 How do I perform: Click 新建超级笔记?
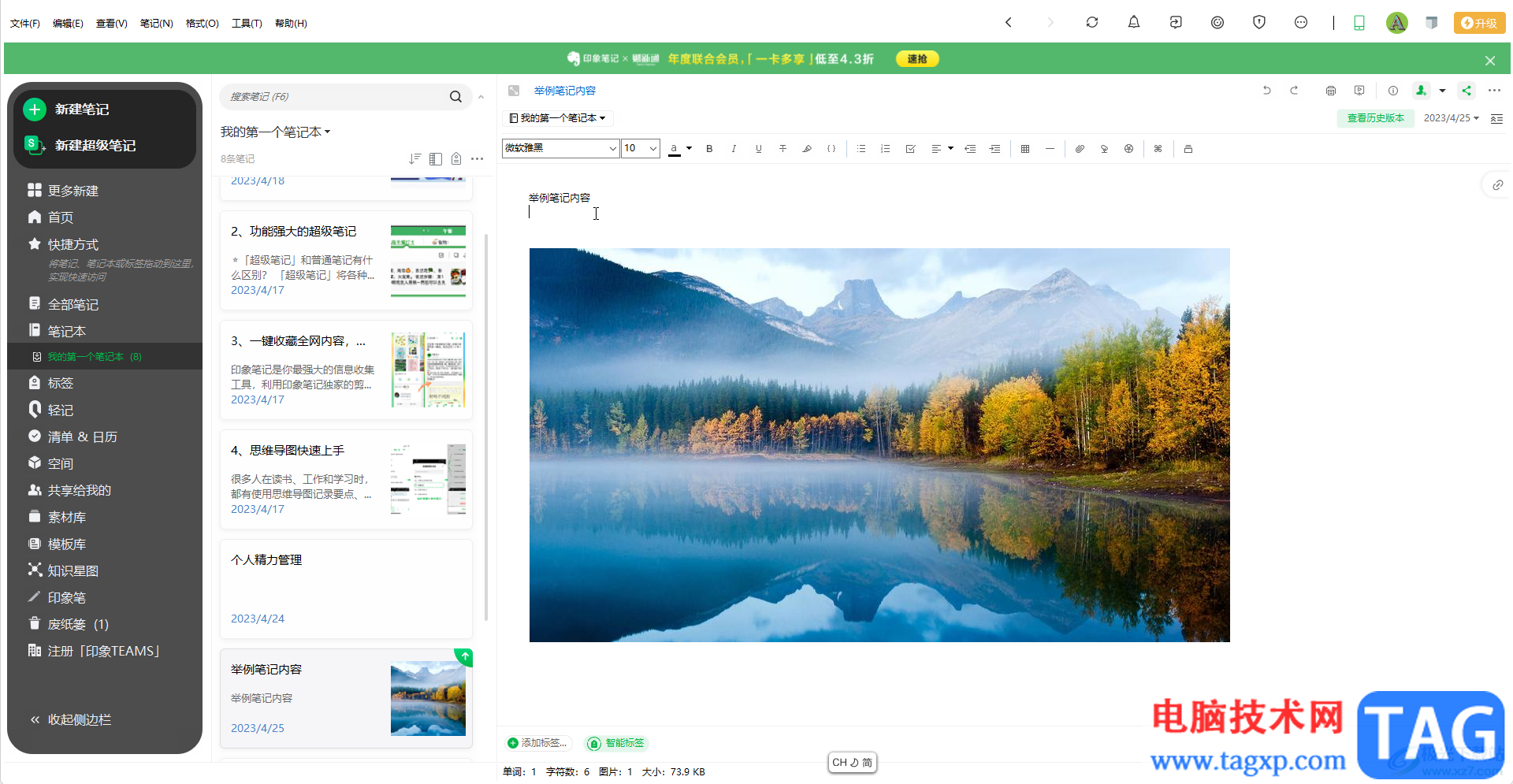click(80, 145)
